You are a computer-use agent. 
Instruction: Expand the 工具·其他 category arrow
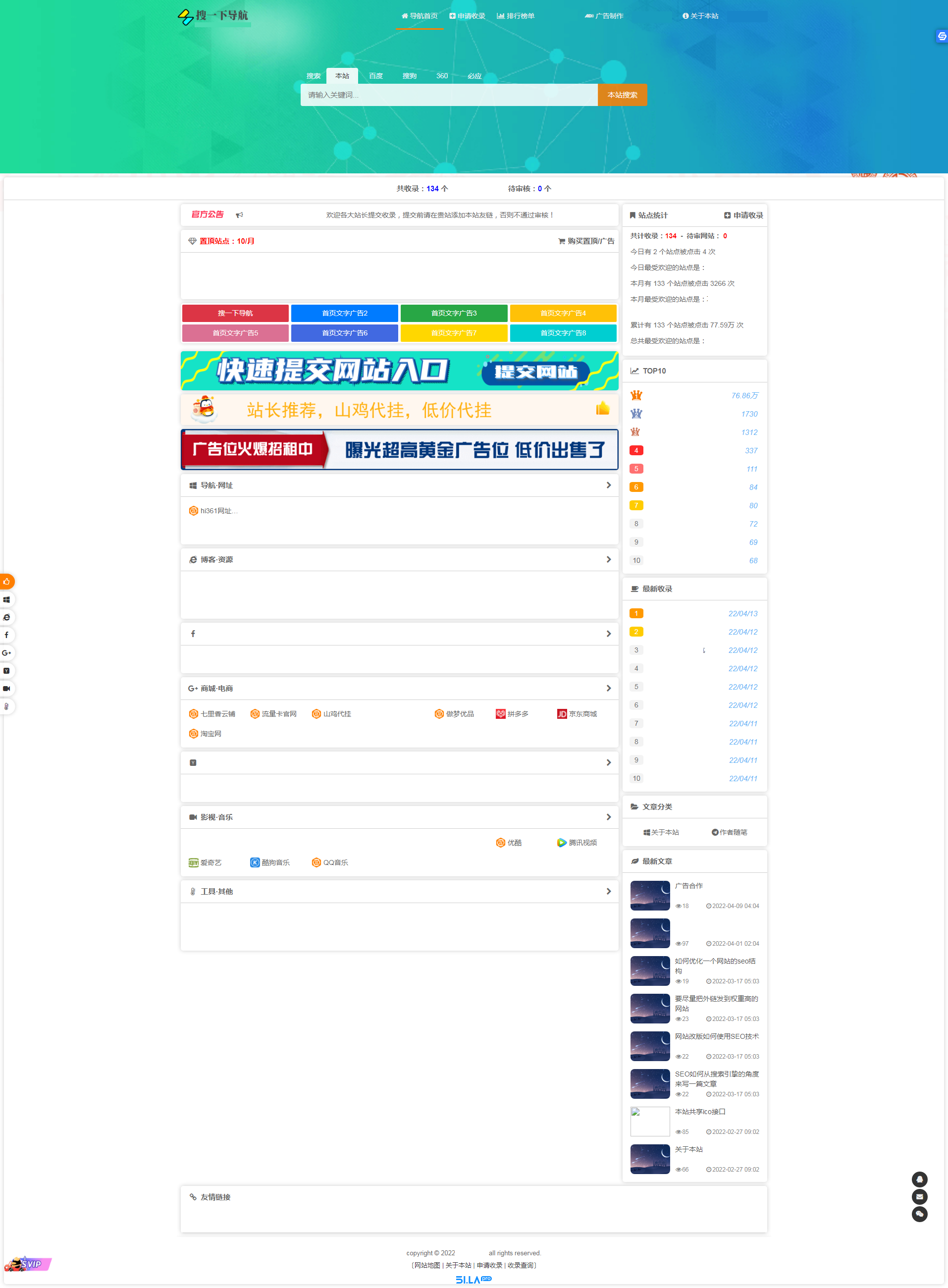pos(608,891)
